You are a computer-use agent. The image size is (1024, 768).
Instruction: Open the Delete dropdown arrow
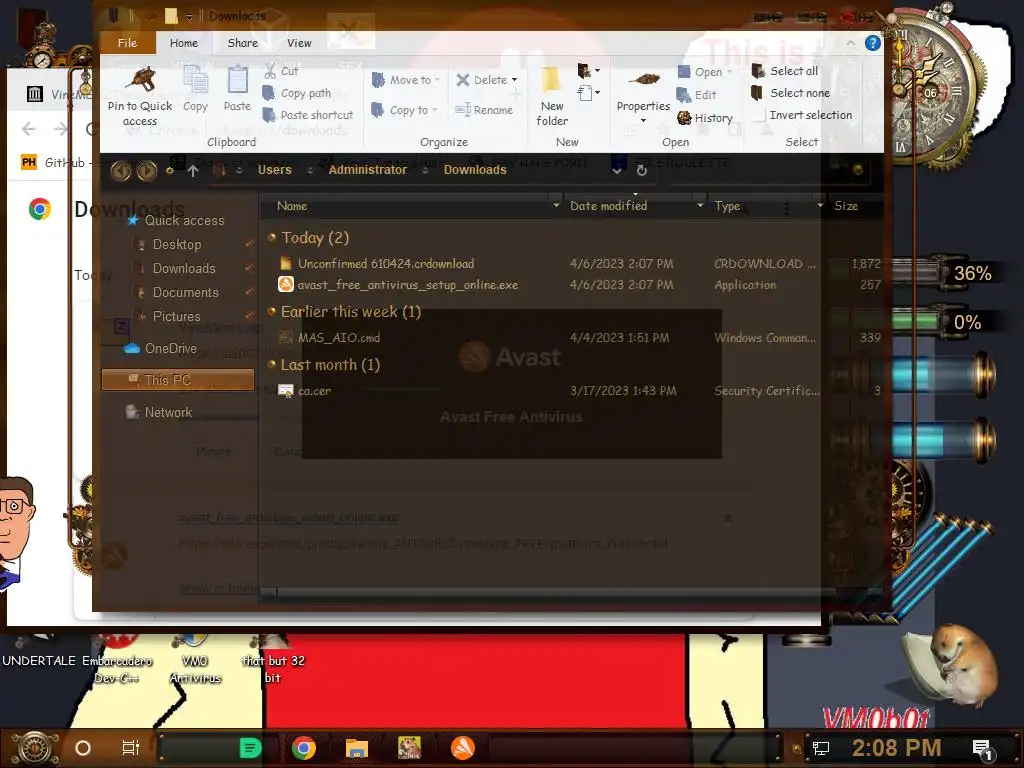tap(515, 80)
